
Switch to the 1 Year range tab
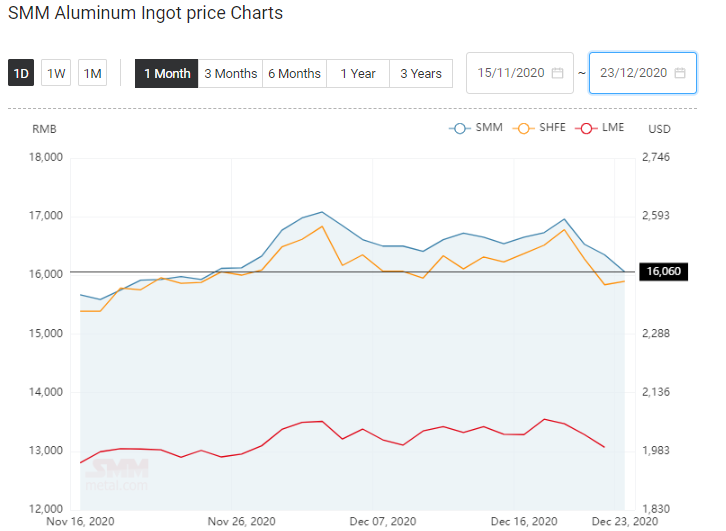pyautogui.click(x=358, y=73)
